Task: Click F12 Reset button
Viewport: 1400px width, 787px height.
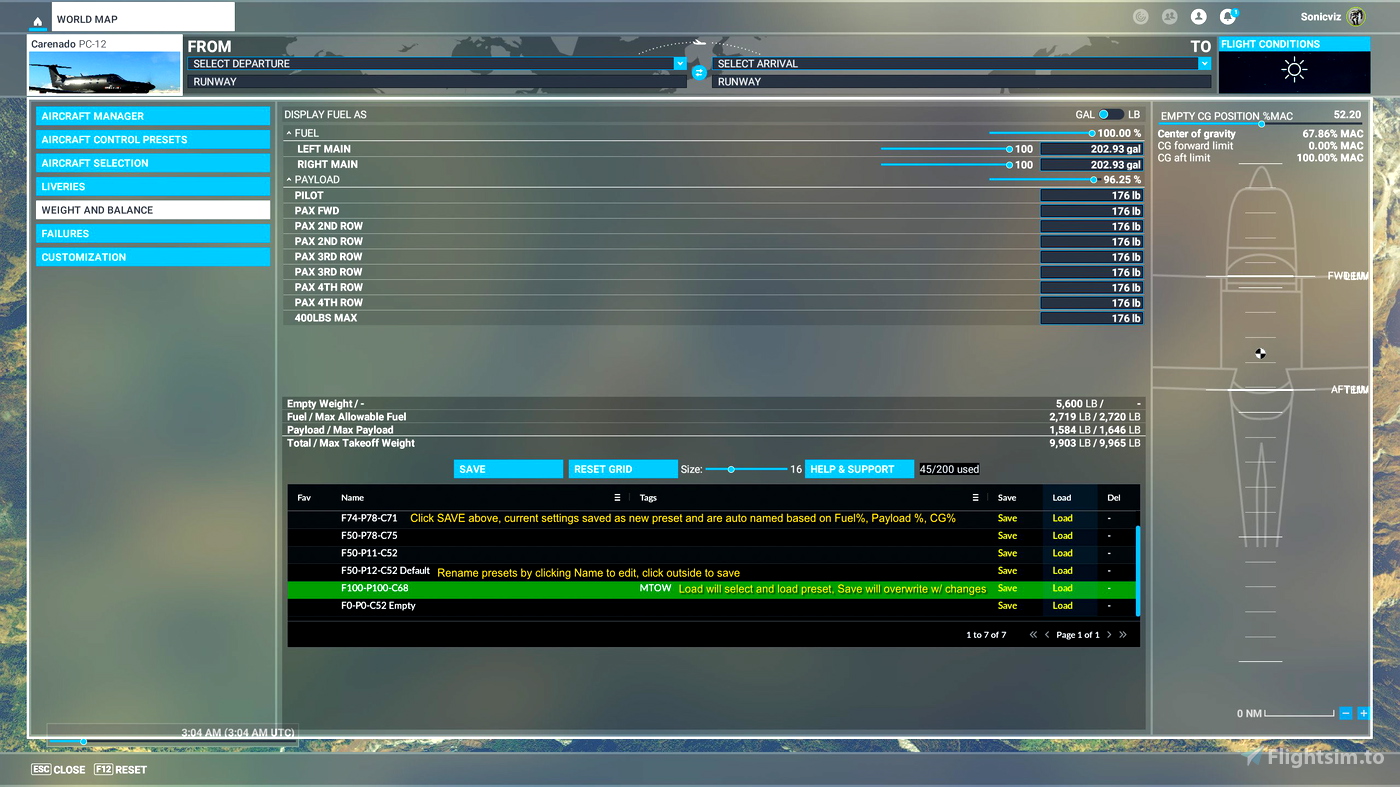Action: tap(120, 770)
